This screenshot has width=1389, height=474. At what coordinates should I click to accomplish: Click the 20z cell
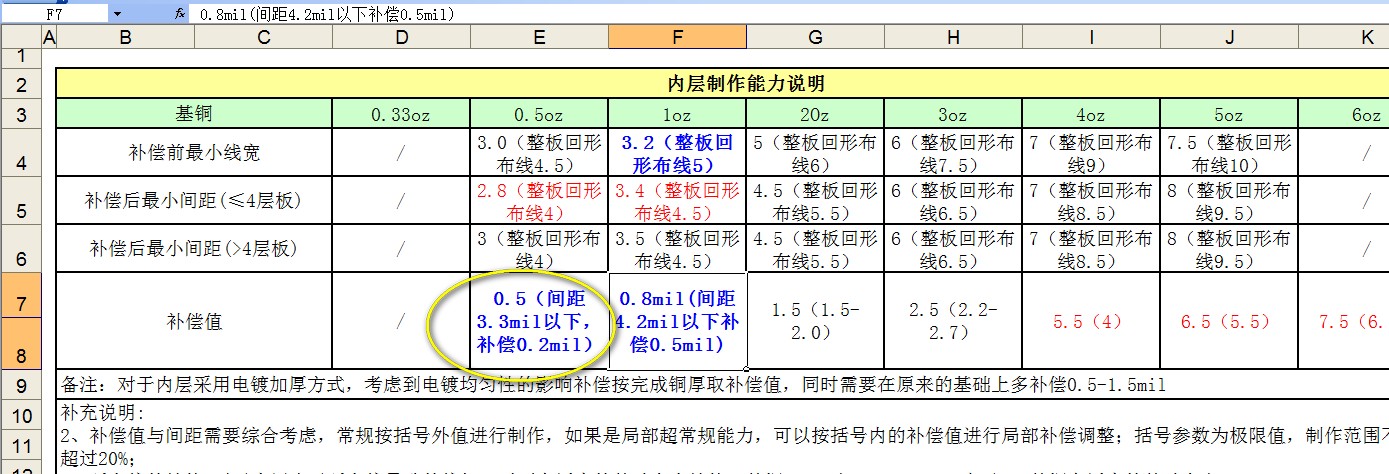click(815, 113)
